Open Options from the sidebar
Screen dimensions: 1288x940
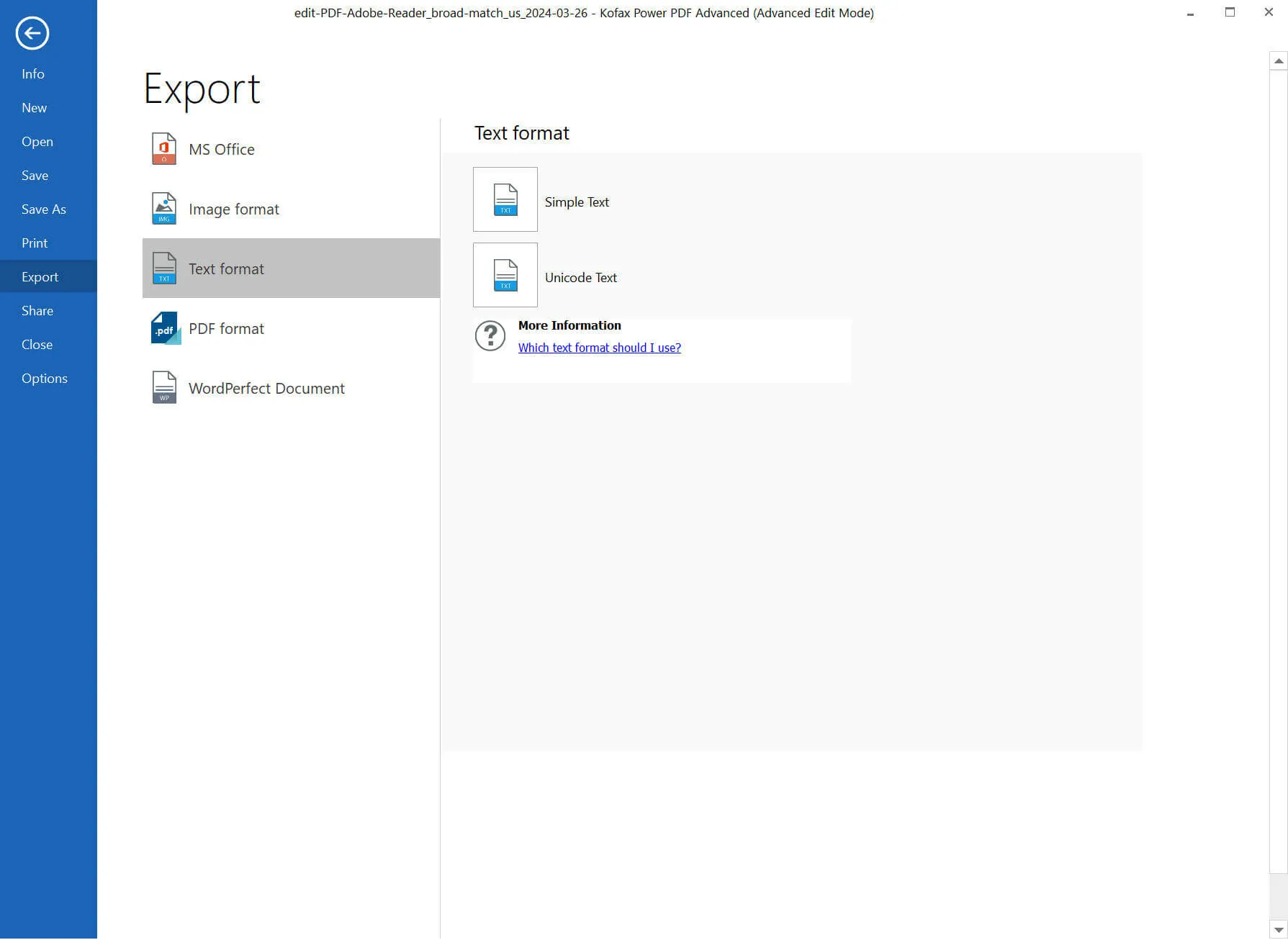coord(45,379)
